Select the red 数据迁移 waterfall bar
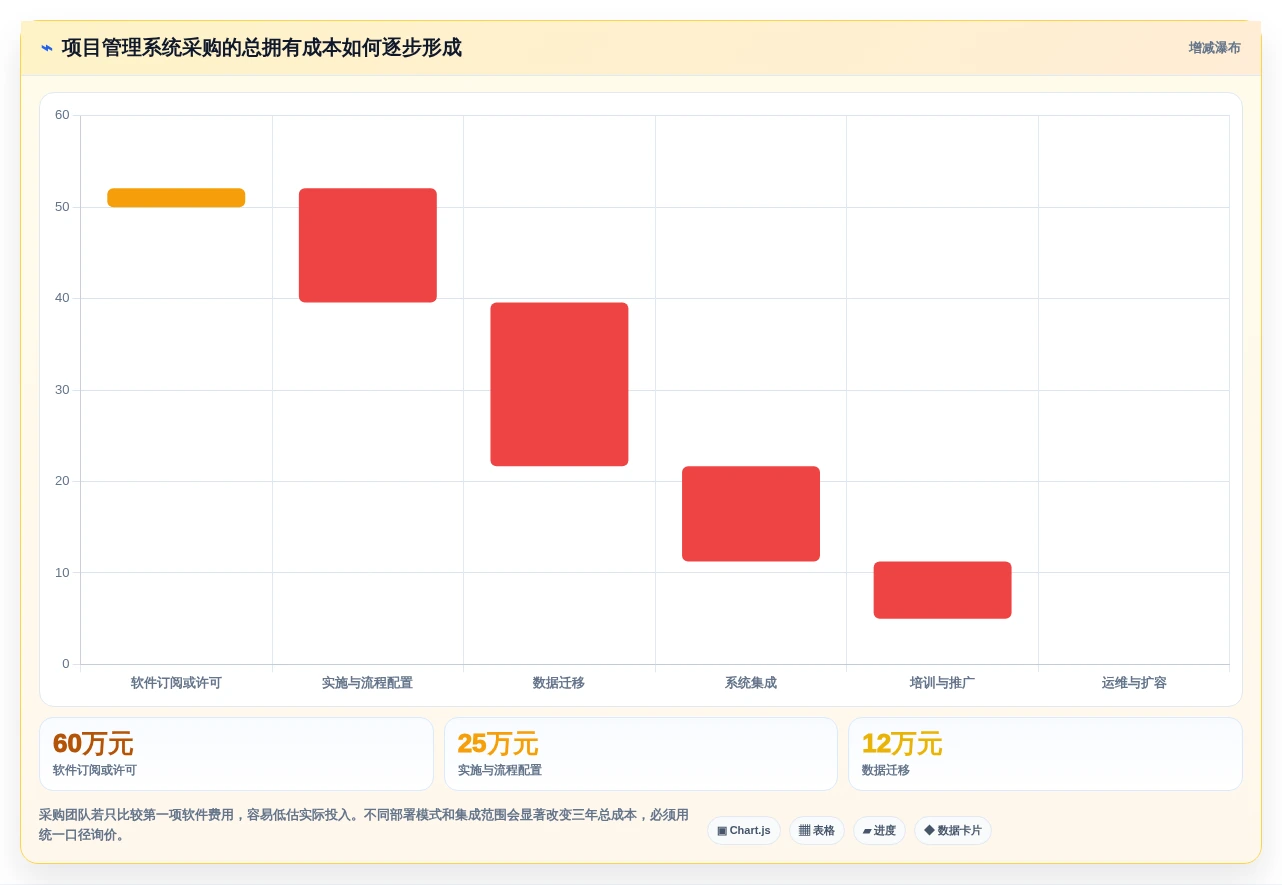 coord(559,384)
